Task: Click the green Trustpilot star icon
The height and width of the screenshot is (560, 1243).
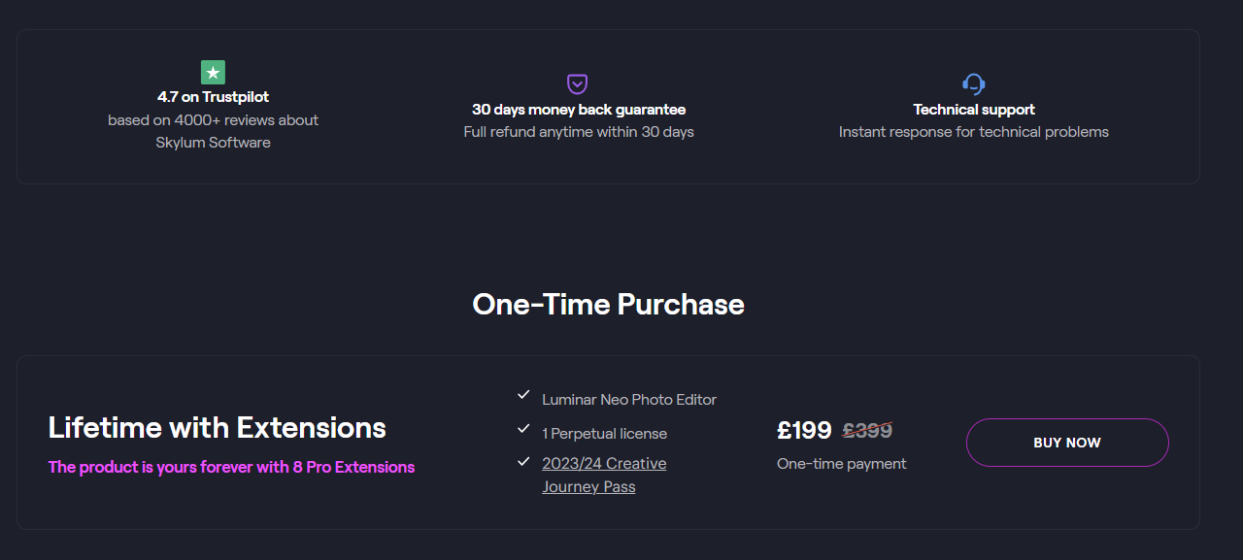Action: tap(213, 72)
